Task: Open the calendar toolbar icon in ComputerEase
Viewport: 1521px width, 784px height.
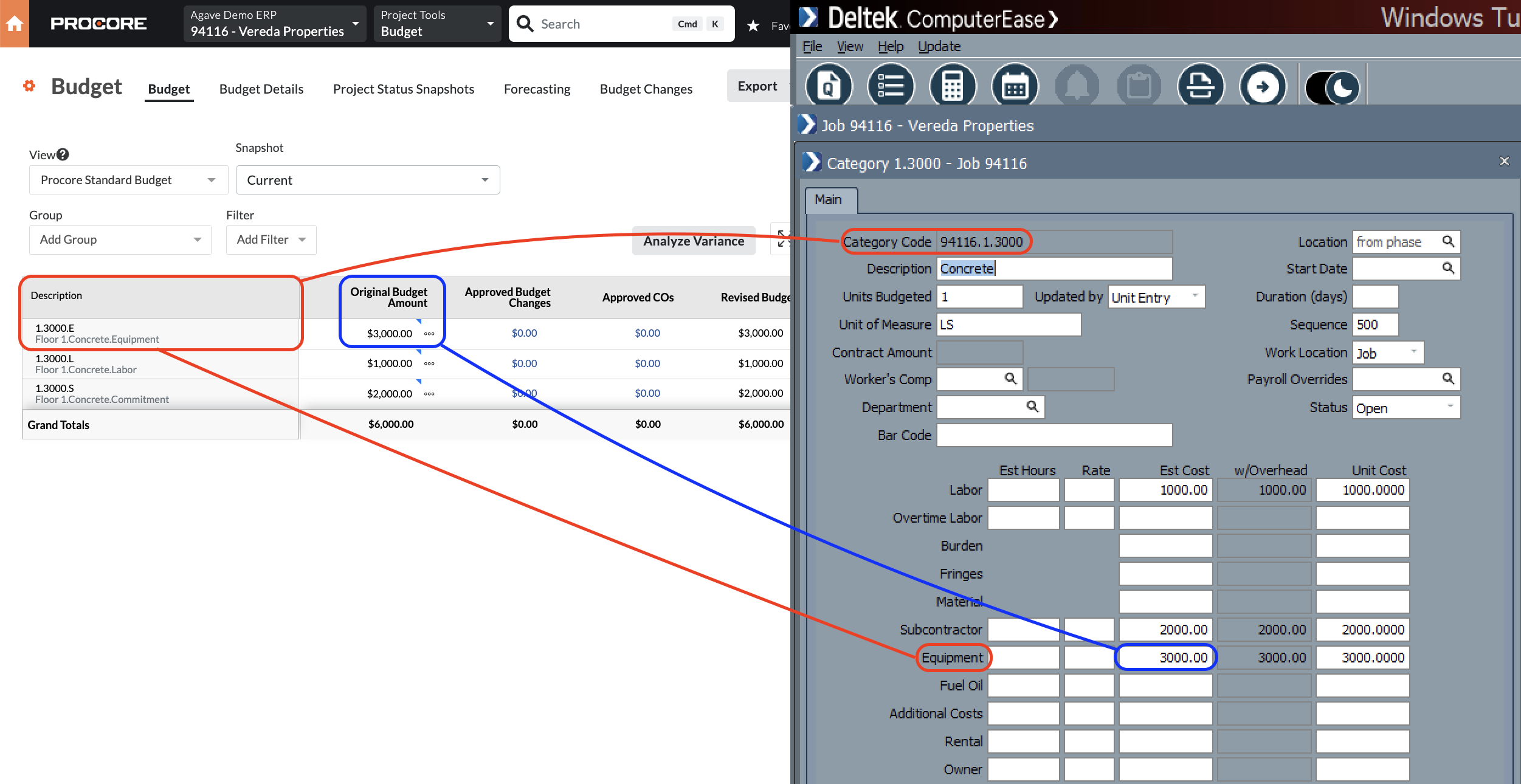Action: tap(1015, 86)
